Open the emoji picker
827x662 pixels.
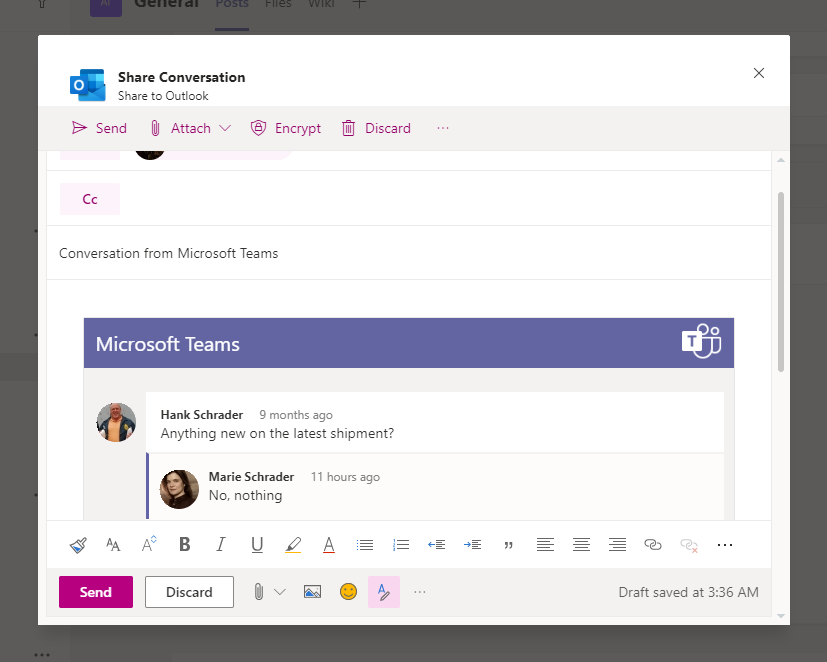(348, 592)
